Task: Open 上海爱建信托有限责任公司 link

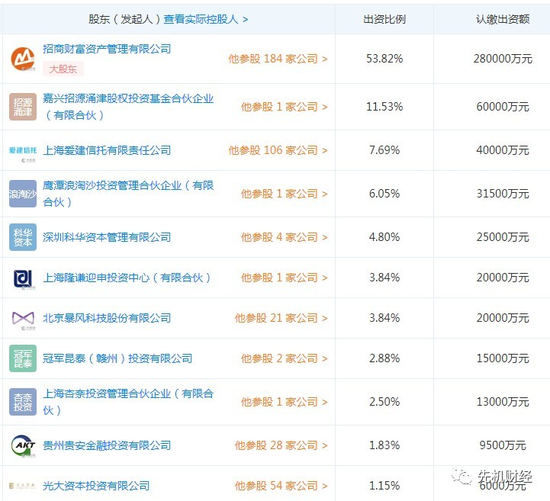Action: click(107, 151)
